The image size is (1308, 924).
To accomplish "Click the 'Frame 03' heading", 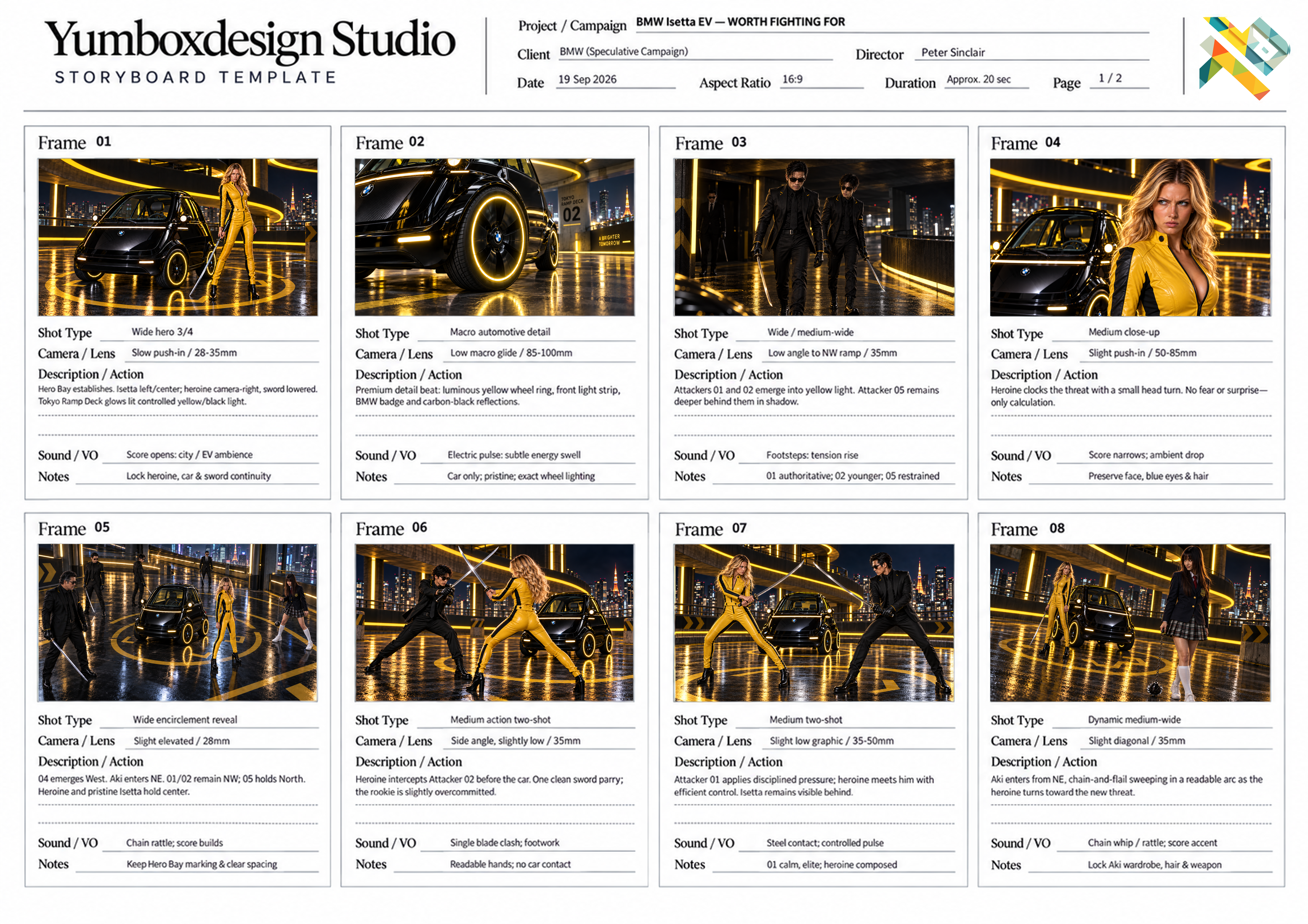I will [710, 143].
